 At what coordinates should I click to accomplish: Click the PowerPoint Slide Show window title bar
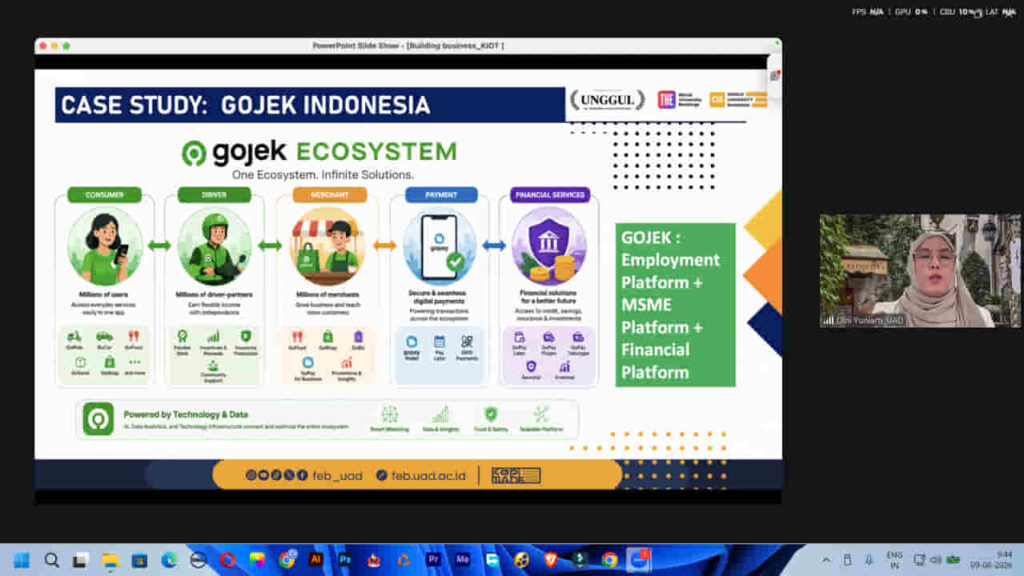click(408, 46)
